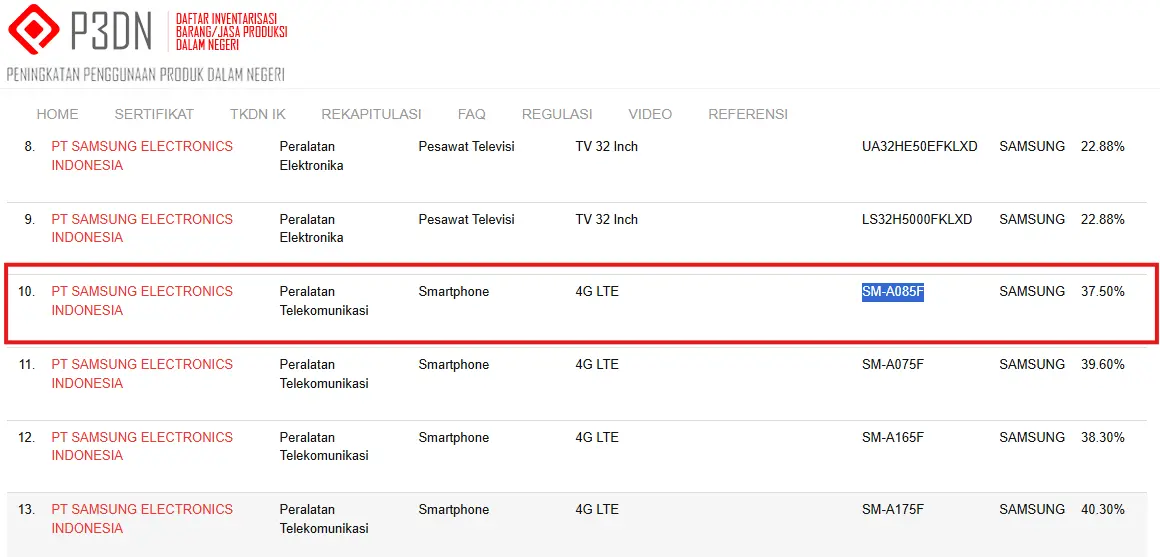Click SAMSUNG brand in row 12

(1032, 437)
